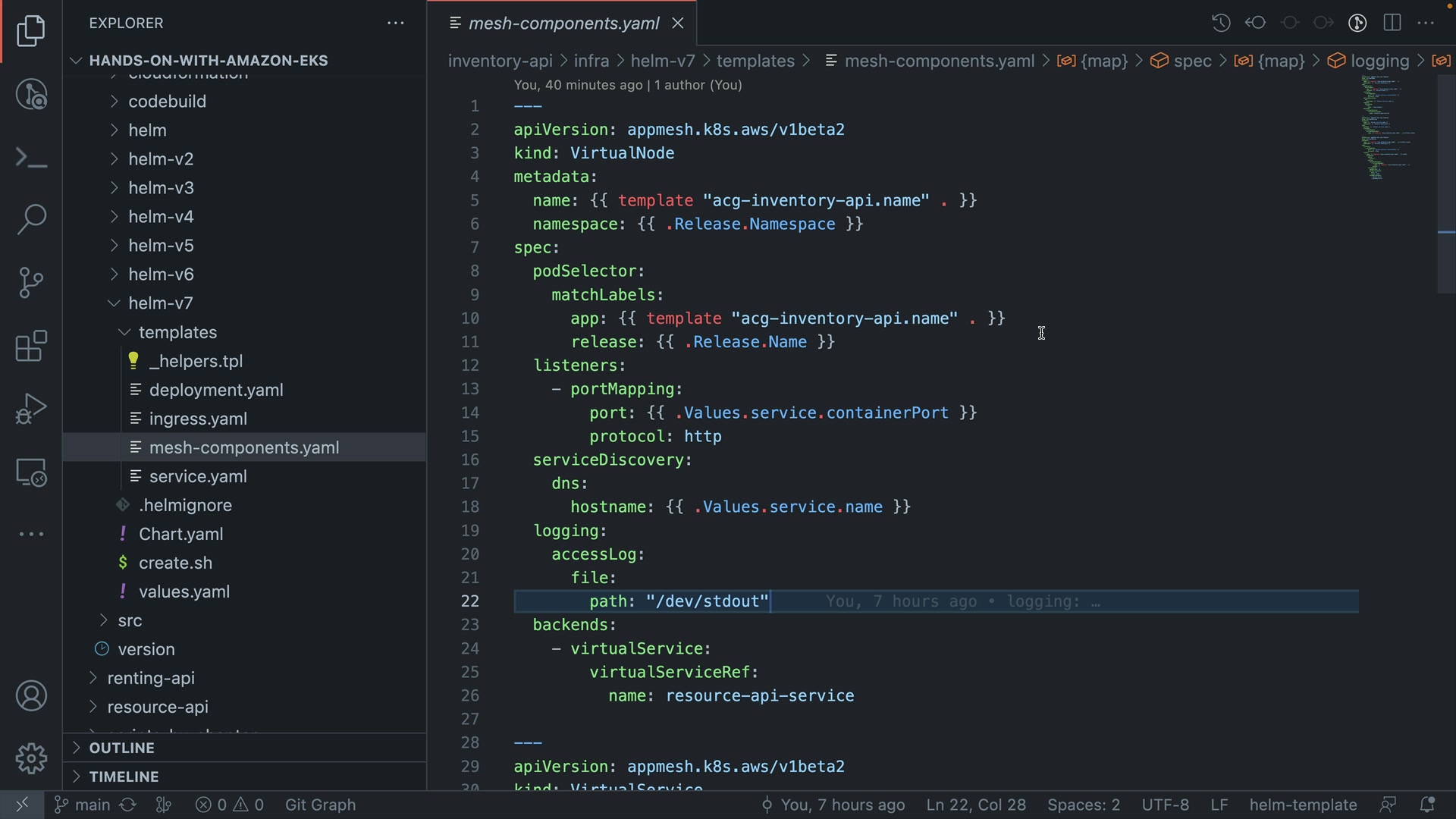
Task: Click helm-template language mode in status bar
Action: tap(1303, 805)
